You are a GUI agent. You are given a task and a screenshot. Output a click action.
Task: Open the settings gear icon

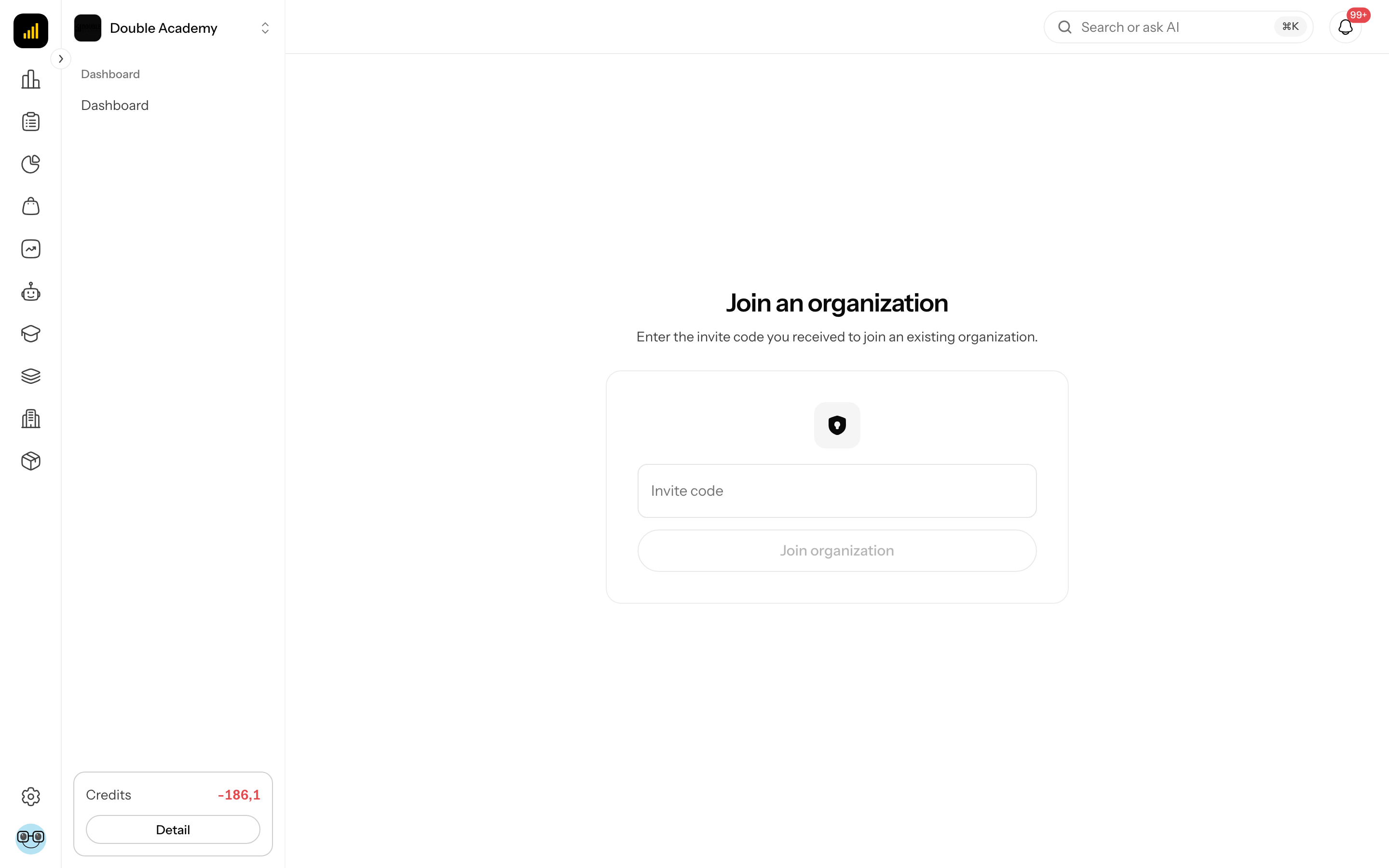[30, 796]
